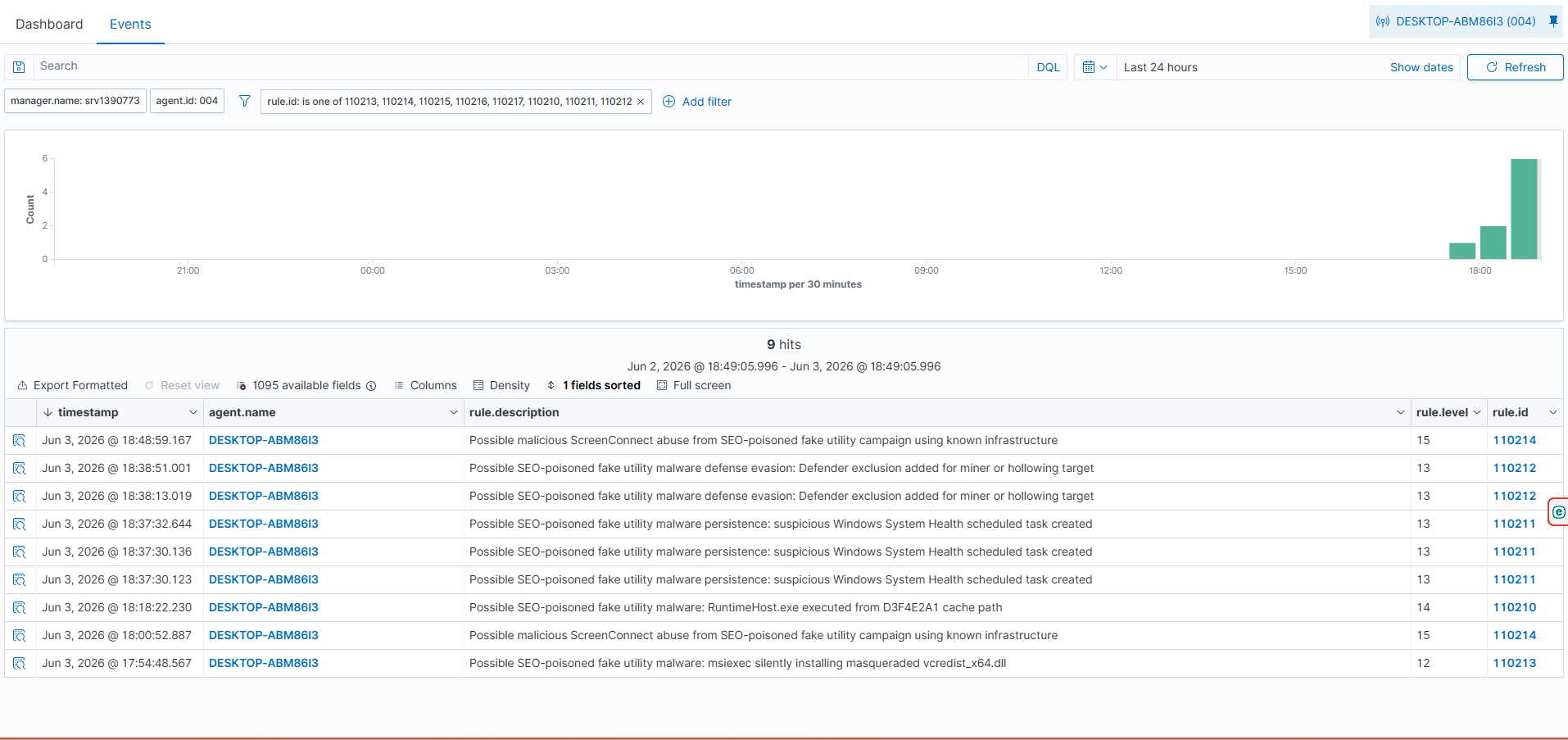The height and width of the screenshot is (740, 1568).
Task: Open rule 110214 link in top row
Action: [1515, 440]
